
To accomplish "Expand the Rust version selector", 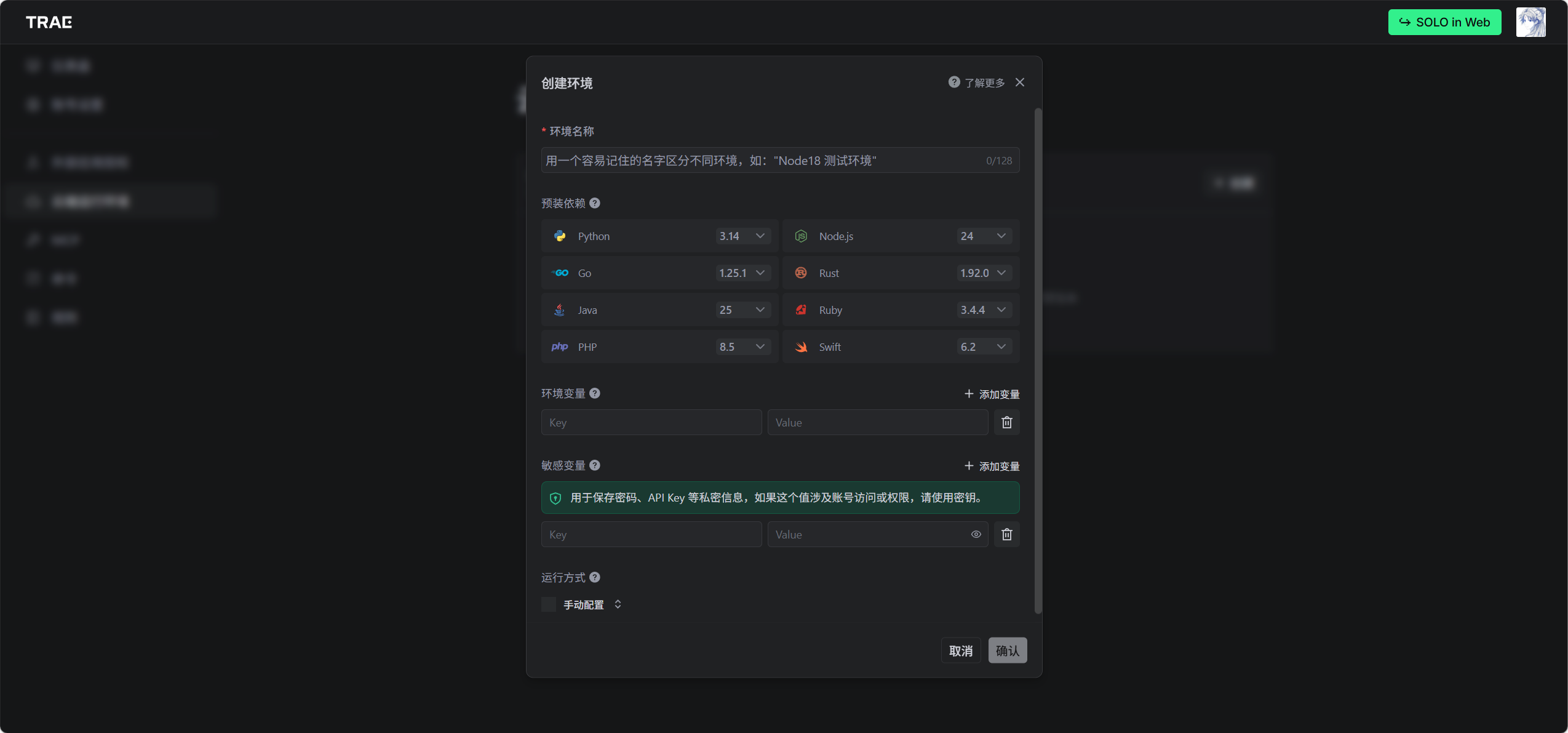I will coord(984,273).
